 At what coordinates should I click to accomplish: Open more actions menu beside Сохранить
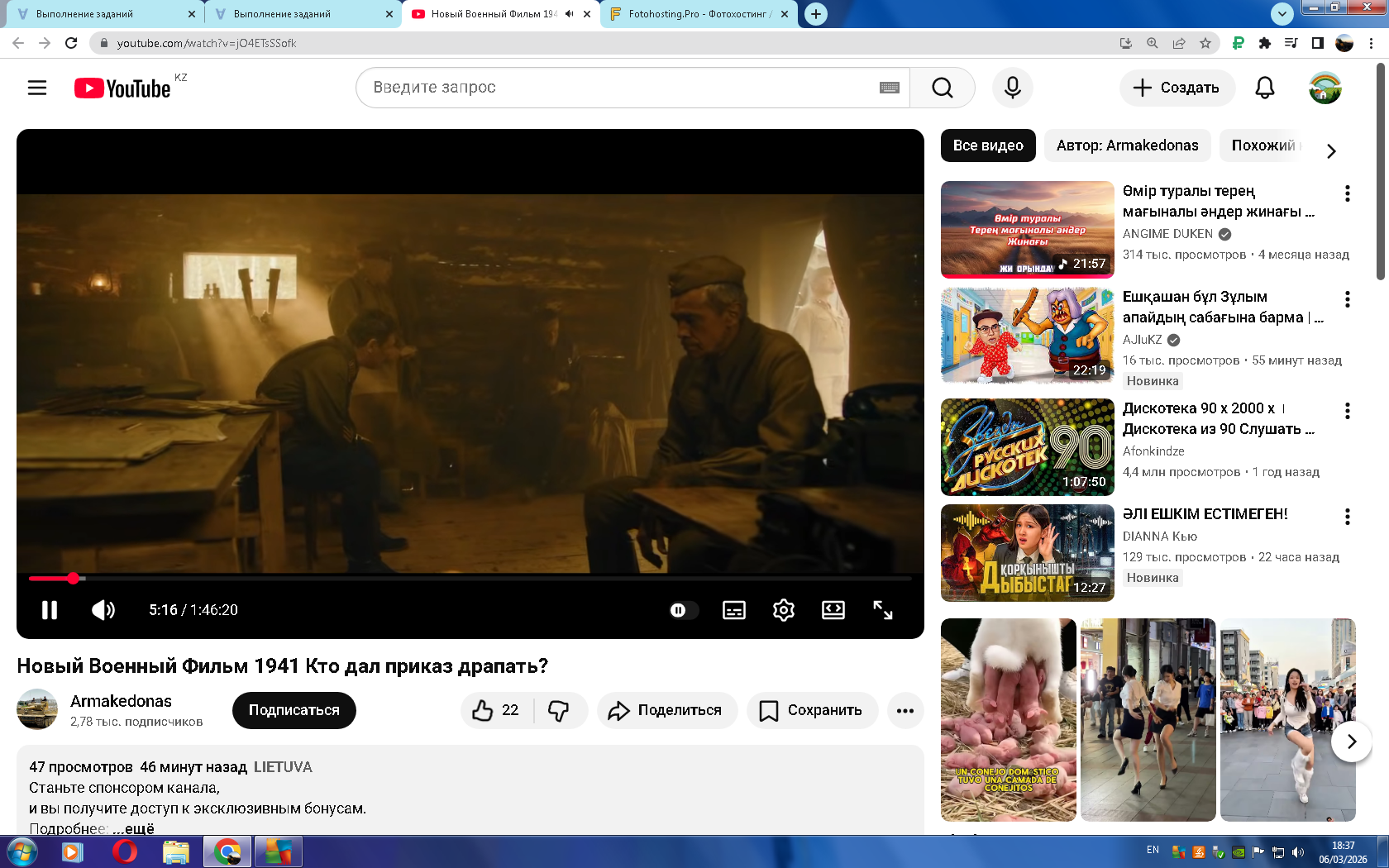click(905, 710)
